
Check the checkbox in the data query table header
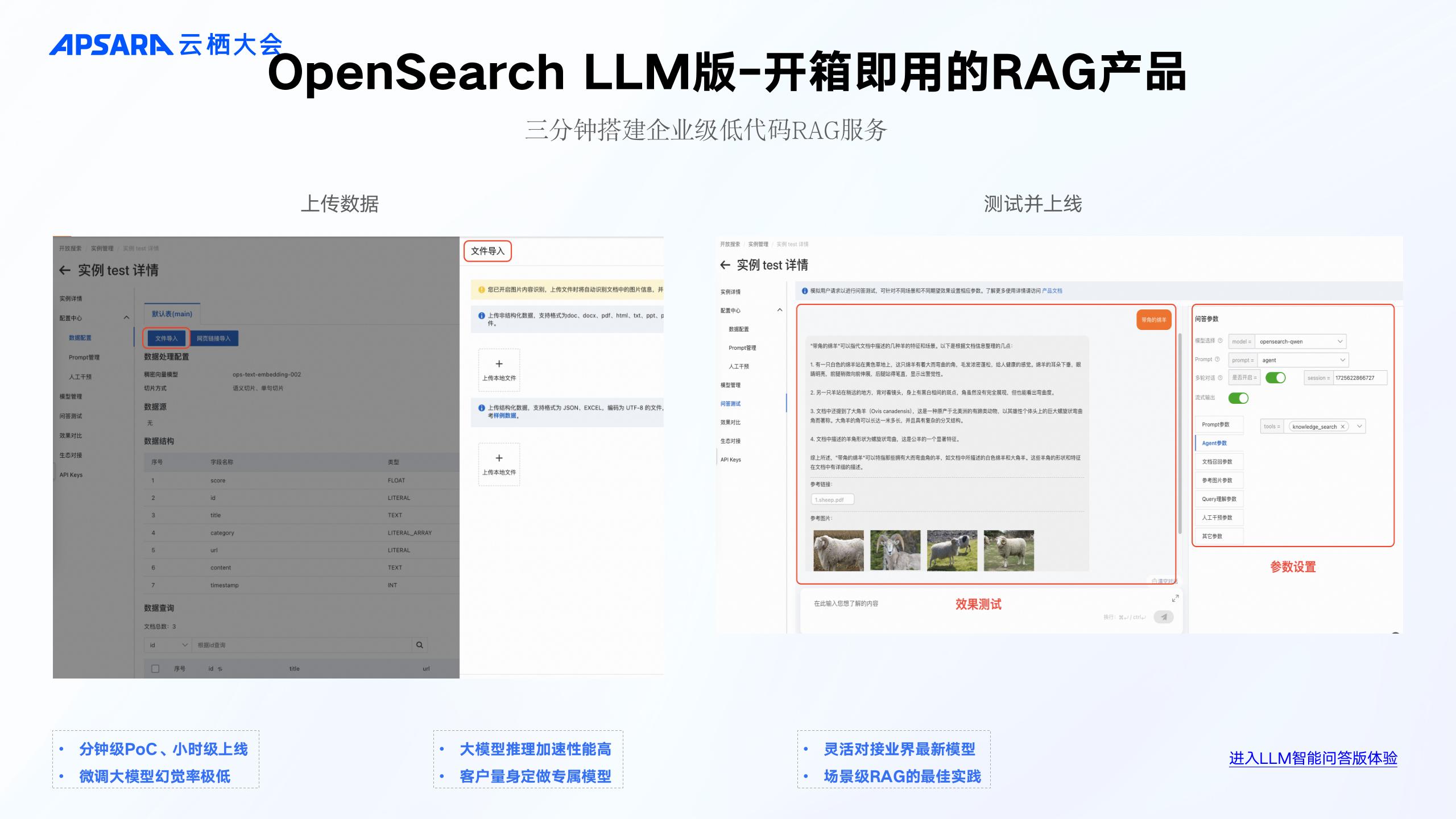coord(155,669)
